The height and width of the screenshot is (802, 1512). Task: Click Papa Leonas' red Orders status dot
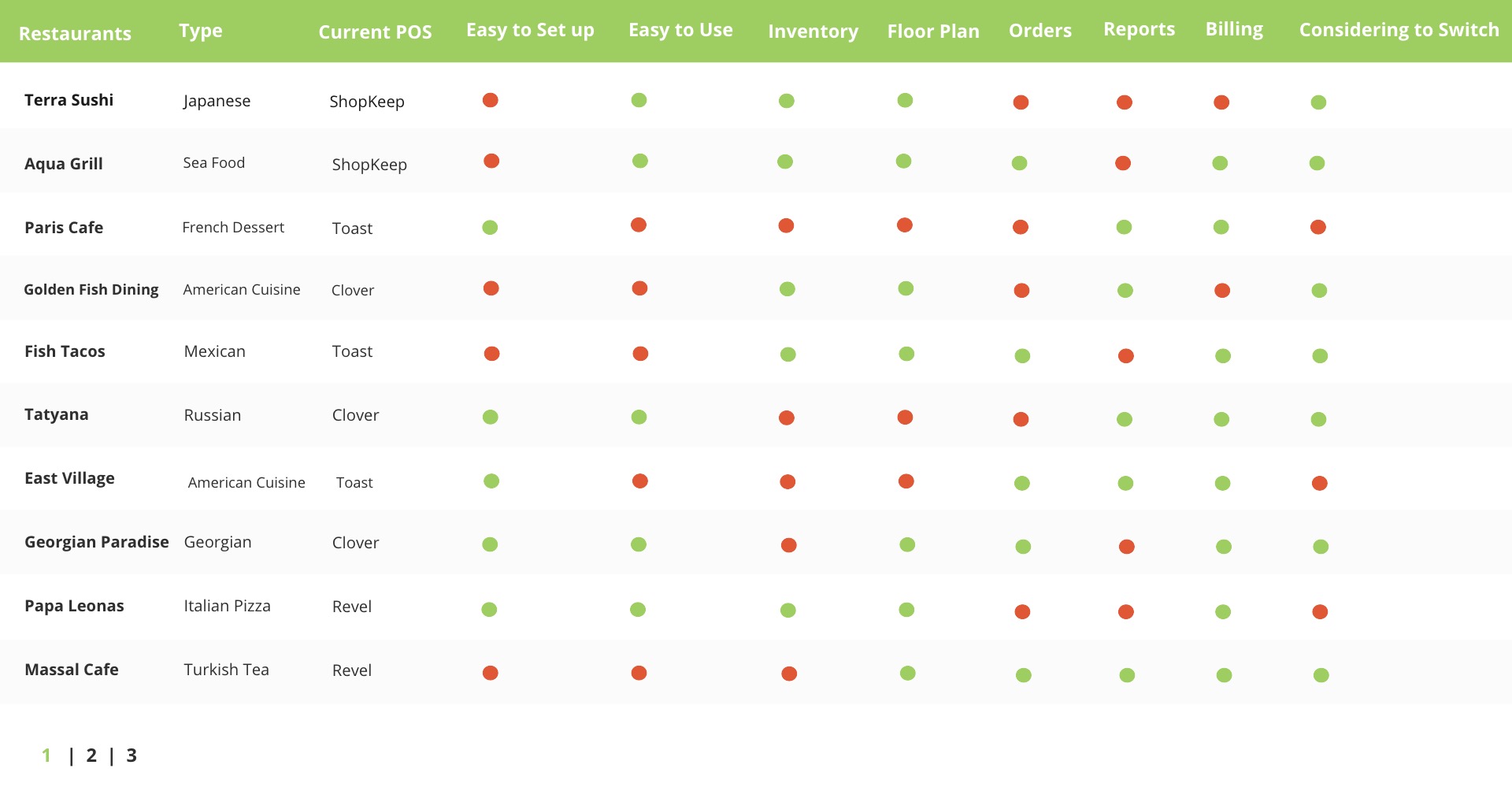click(1022, 611)
